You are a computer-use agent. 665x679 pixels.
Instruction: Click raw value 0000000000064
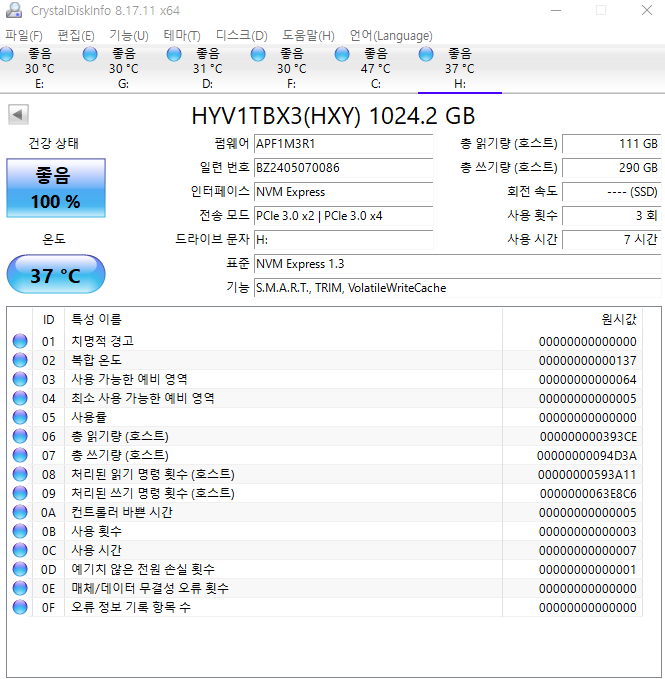(588, 379)
